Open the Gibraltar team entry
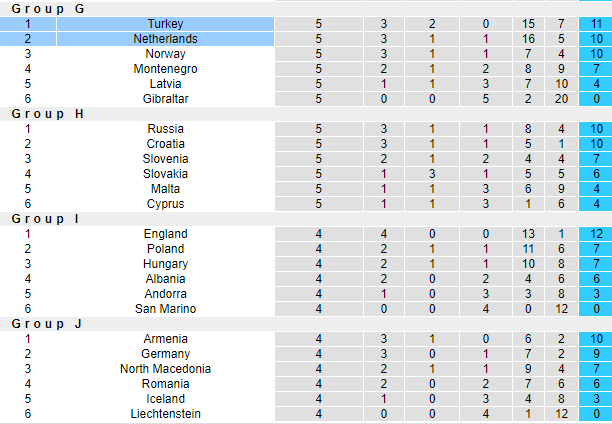Image resolution: width=612 pixels, height=424 pixels. coord(165,99)
